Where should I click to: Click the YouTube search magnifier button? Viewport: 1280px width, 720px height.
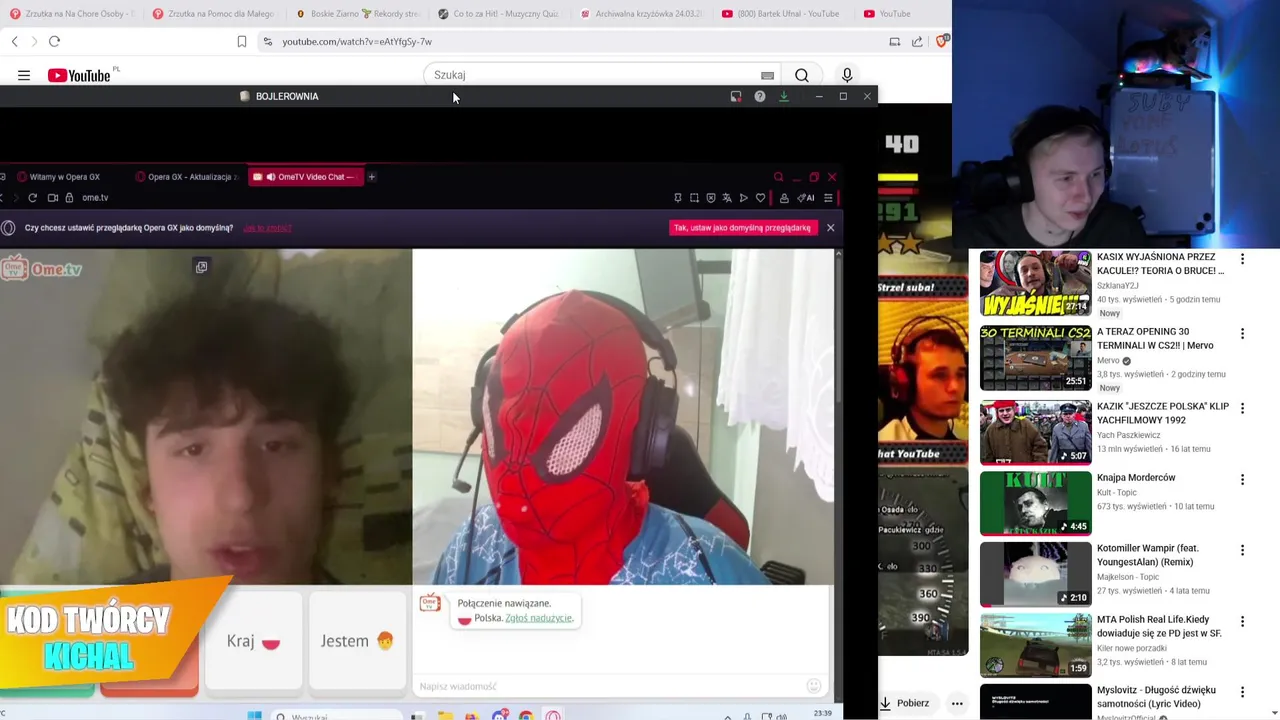coord(802,75)
